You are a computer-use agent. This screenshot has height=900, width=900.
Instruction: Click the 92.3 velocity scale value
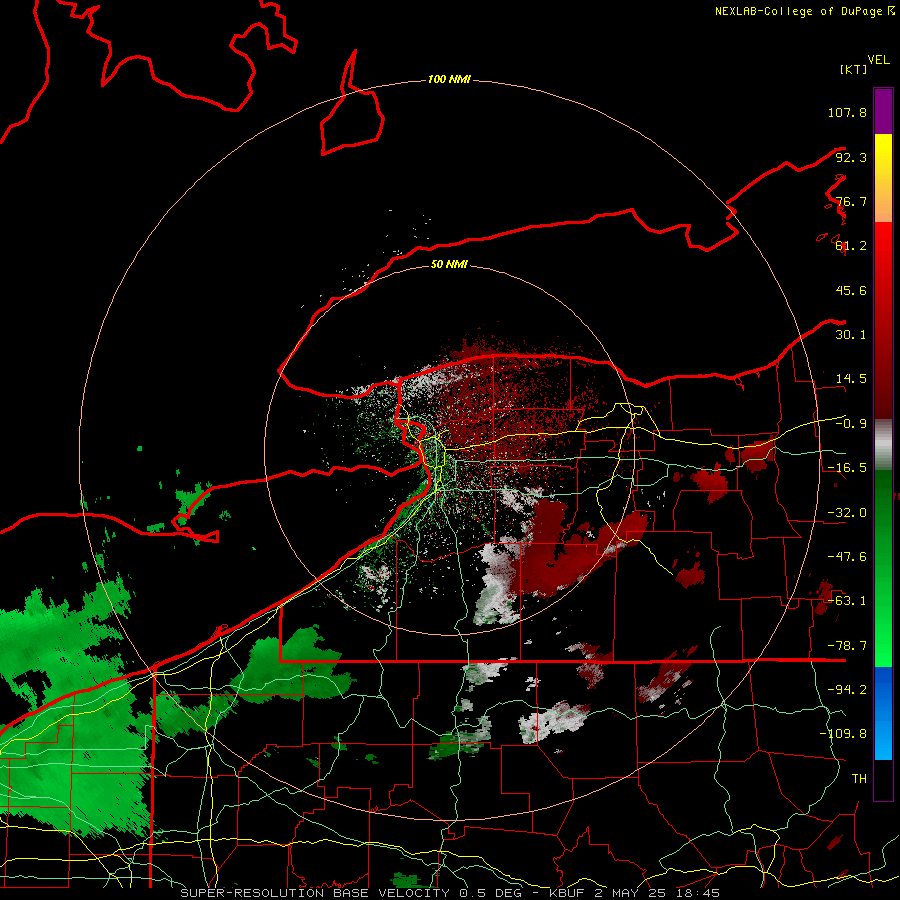click(x=851, y=157)
